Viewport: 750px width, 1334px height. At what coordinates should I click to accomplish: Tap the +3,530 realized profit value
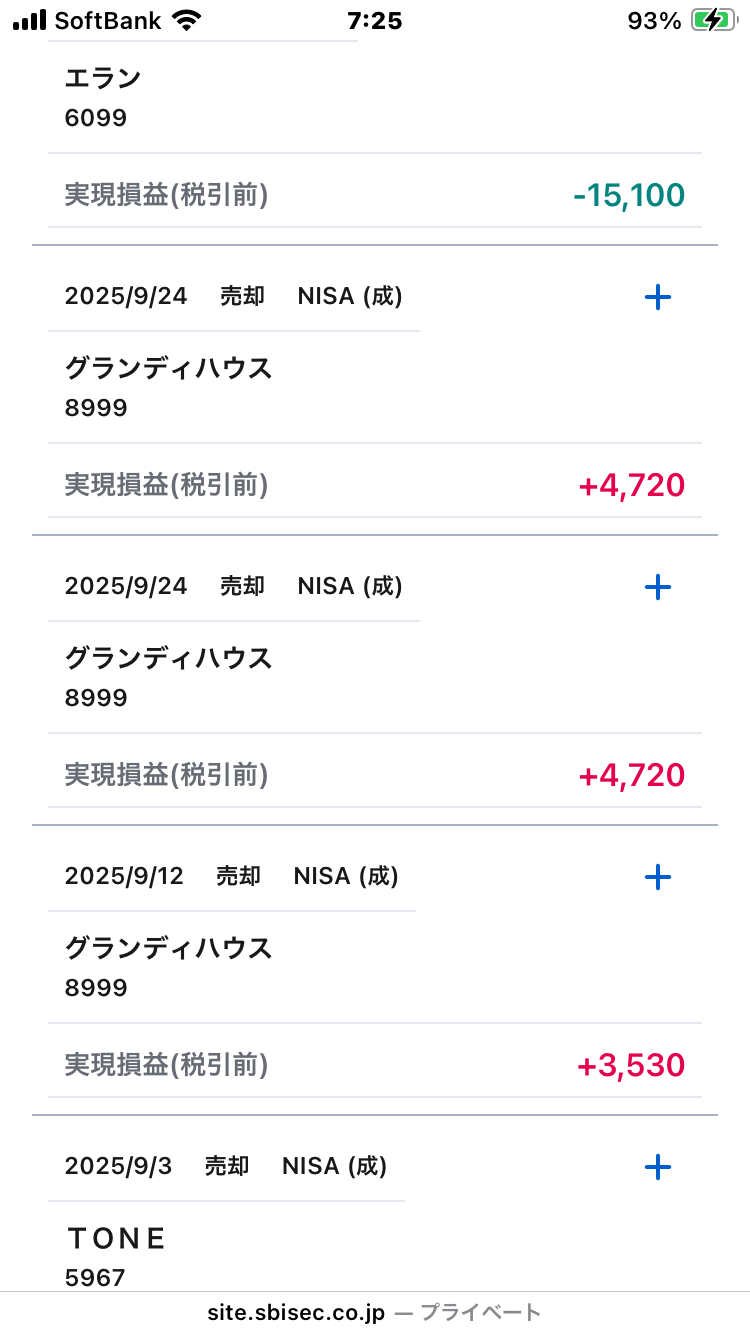(x=631, y=1065)
